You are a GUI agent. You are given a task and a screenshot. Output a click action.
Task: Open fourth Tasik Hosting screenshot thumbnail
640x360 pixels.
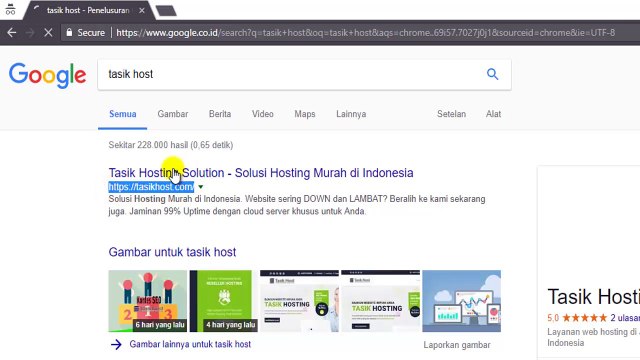pyautogui.click(x=380, y=301)
